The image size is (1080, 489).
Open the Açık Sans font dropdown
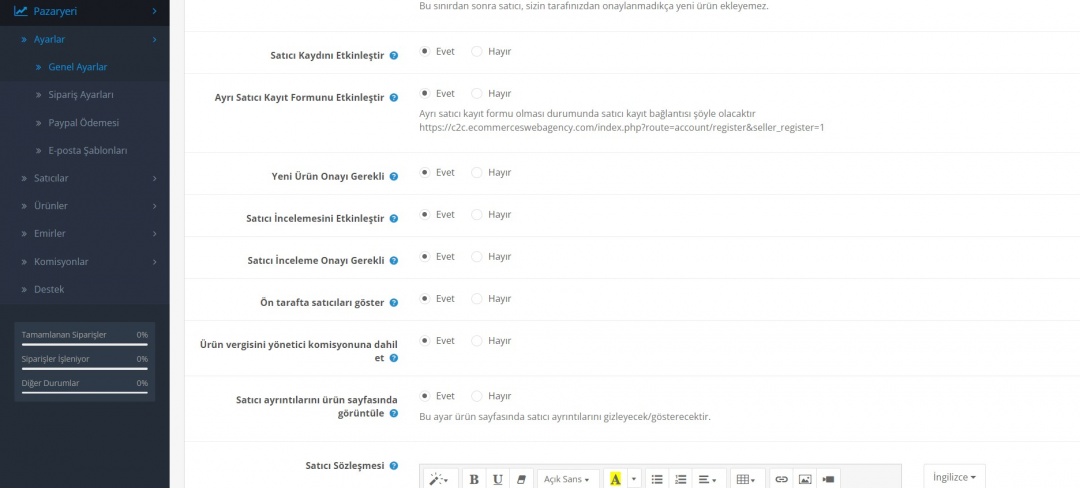pos(568,479)
